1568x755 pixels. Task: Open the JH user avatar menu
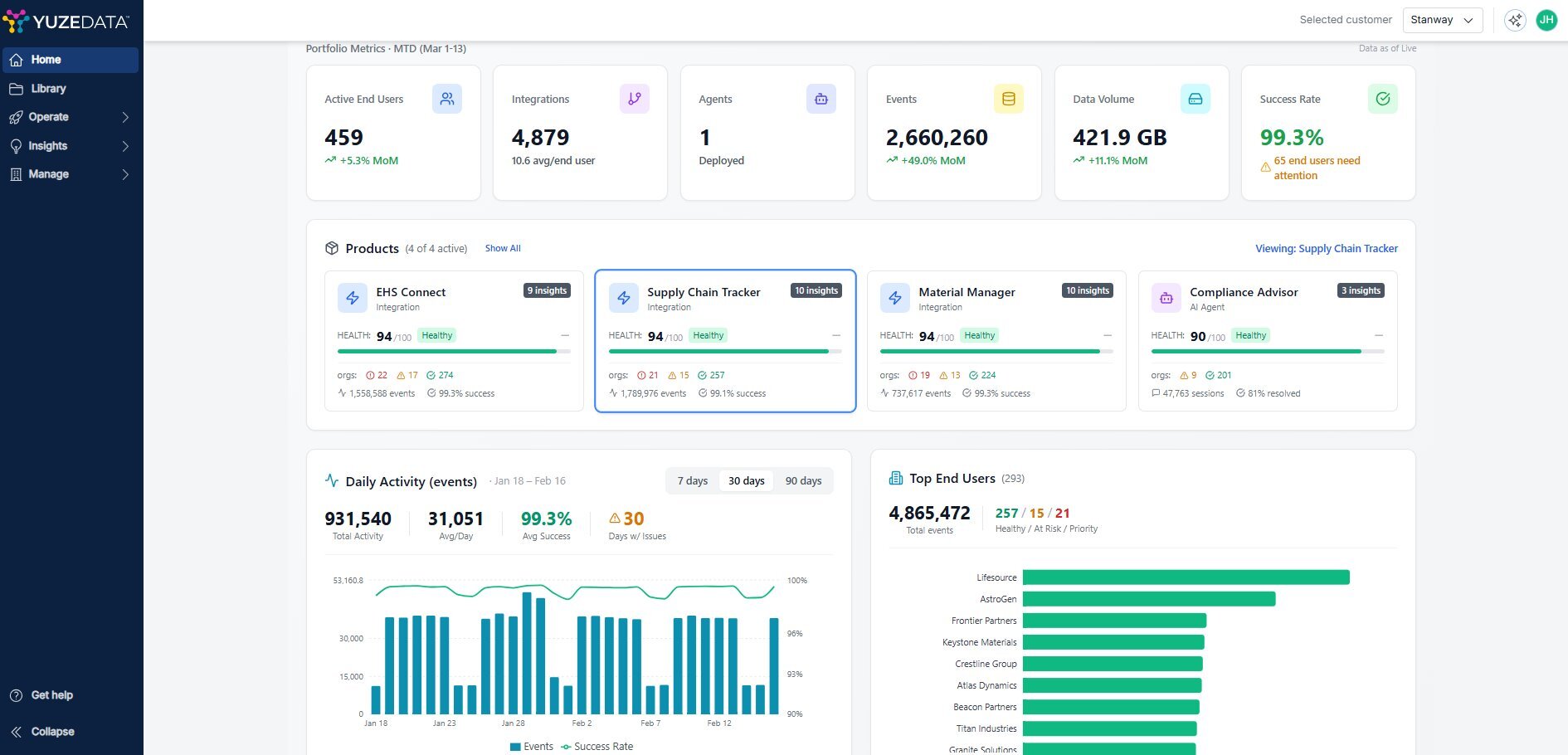click(1546, 20)
